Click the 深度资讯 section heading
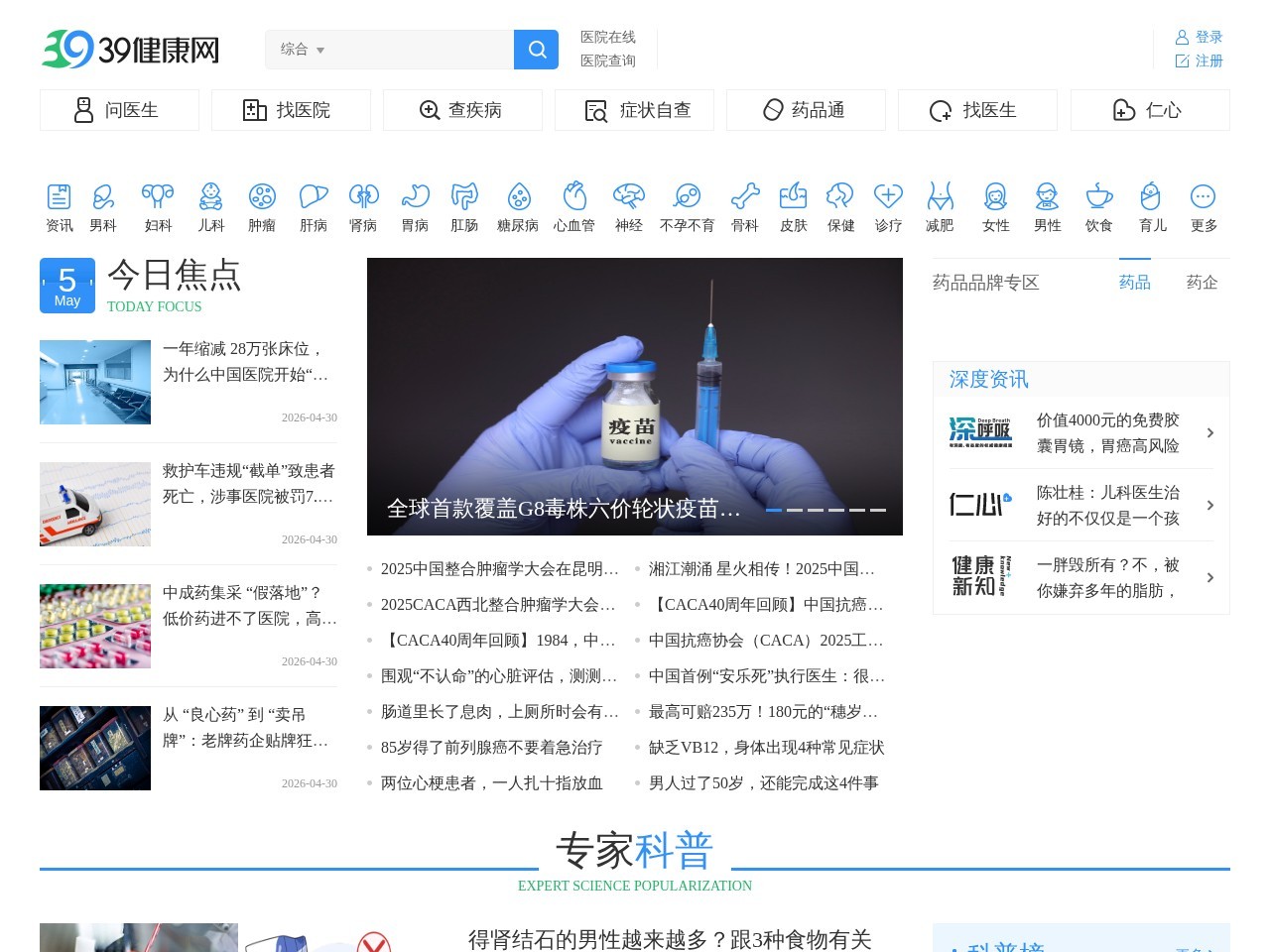The width and height of the screenshot is (1270, 952). click(x=988, y=379)
